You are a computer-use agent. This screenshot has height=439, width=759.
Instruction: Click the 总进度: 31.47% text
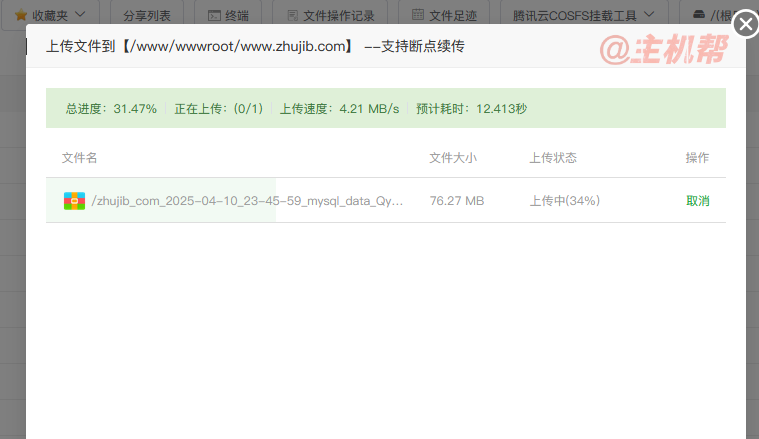coord(111,109)
